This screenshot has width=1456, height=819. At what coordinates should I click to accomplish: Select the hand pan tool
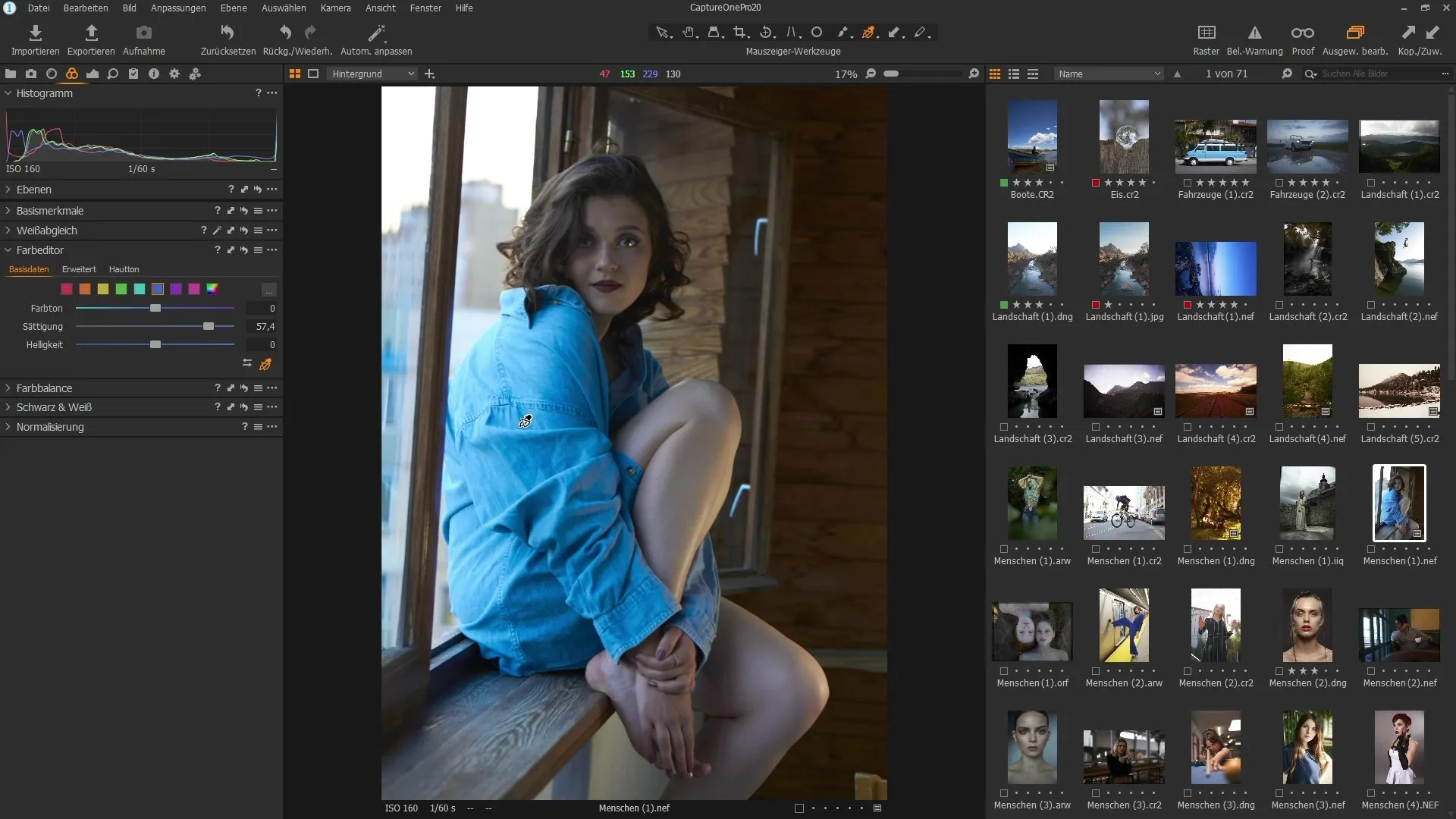pyautogui.click(x=689, y=33)
